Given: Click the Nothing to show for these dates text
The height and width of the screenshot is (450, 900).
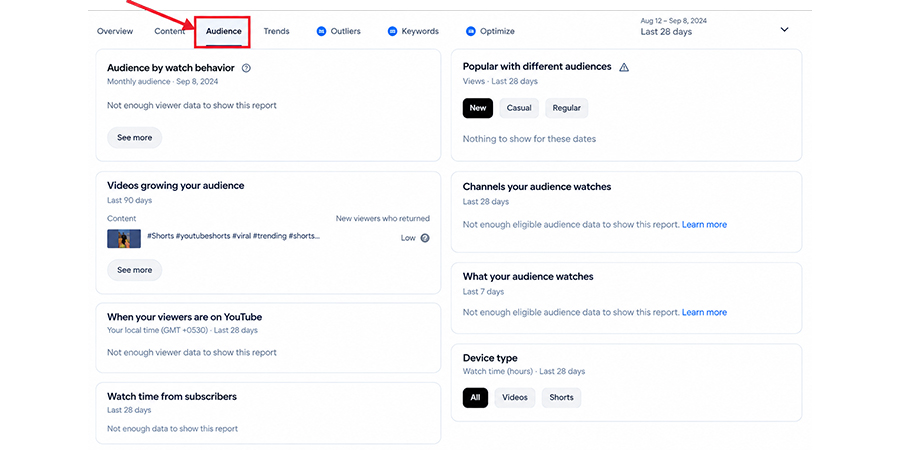Looking at the screenshot, I should point(529,139).
